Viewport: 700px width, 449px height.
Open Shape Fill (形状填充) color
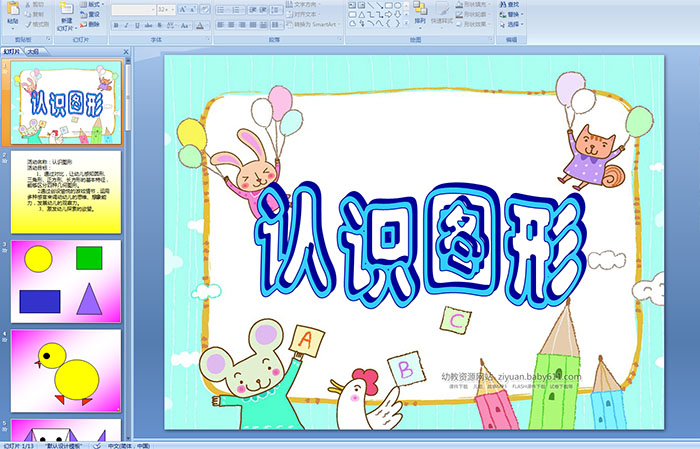tap(474, 4)
